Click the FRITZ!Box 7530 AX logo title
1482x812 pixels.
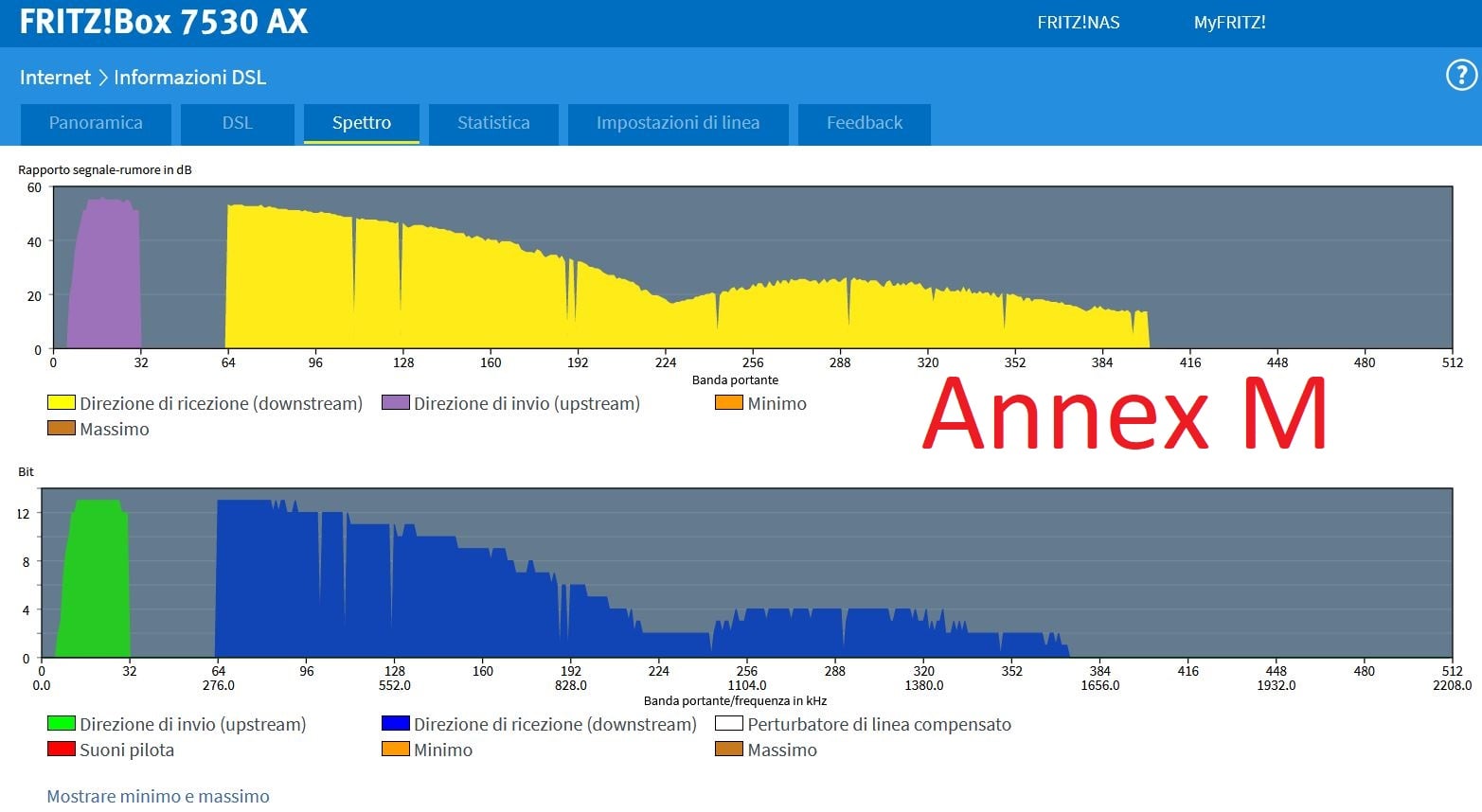(x=164, y=23)
